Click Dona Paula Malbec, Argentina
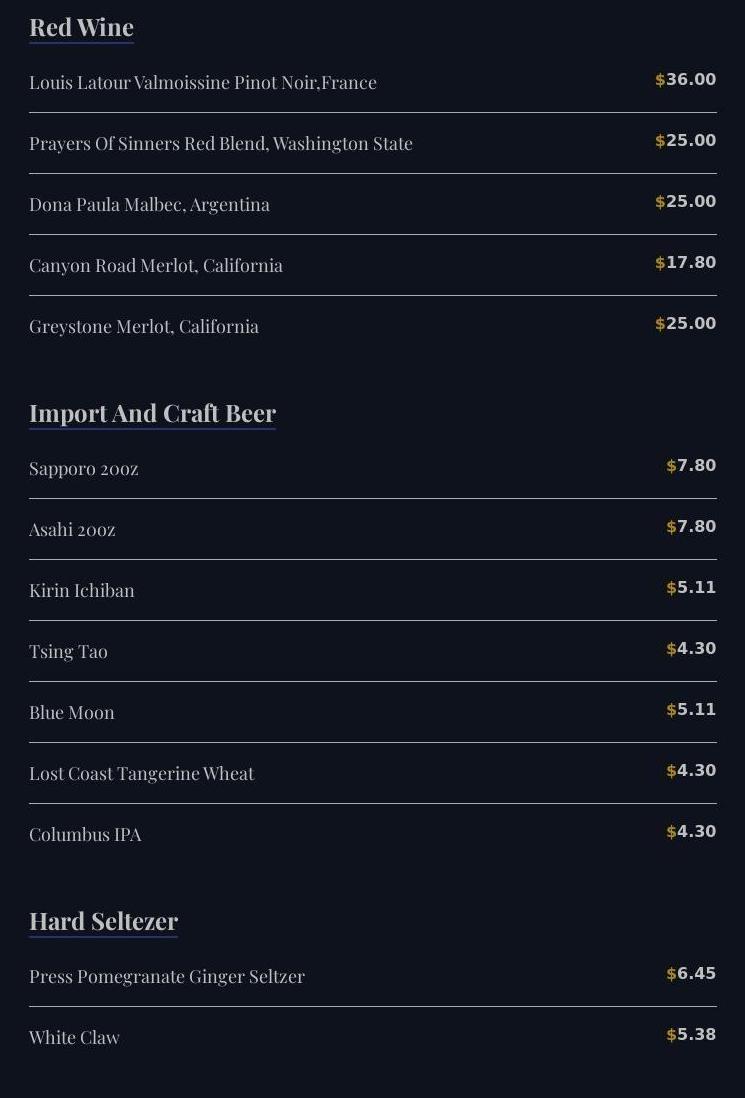 pos(149,205)
